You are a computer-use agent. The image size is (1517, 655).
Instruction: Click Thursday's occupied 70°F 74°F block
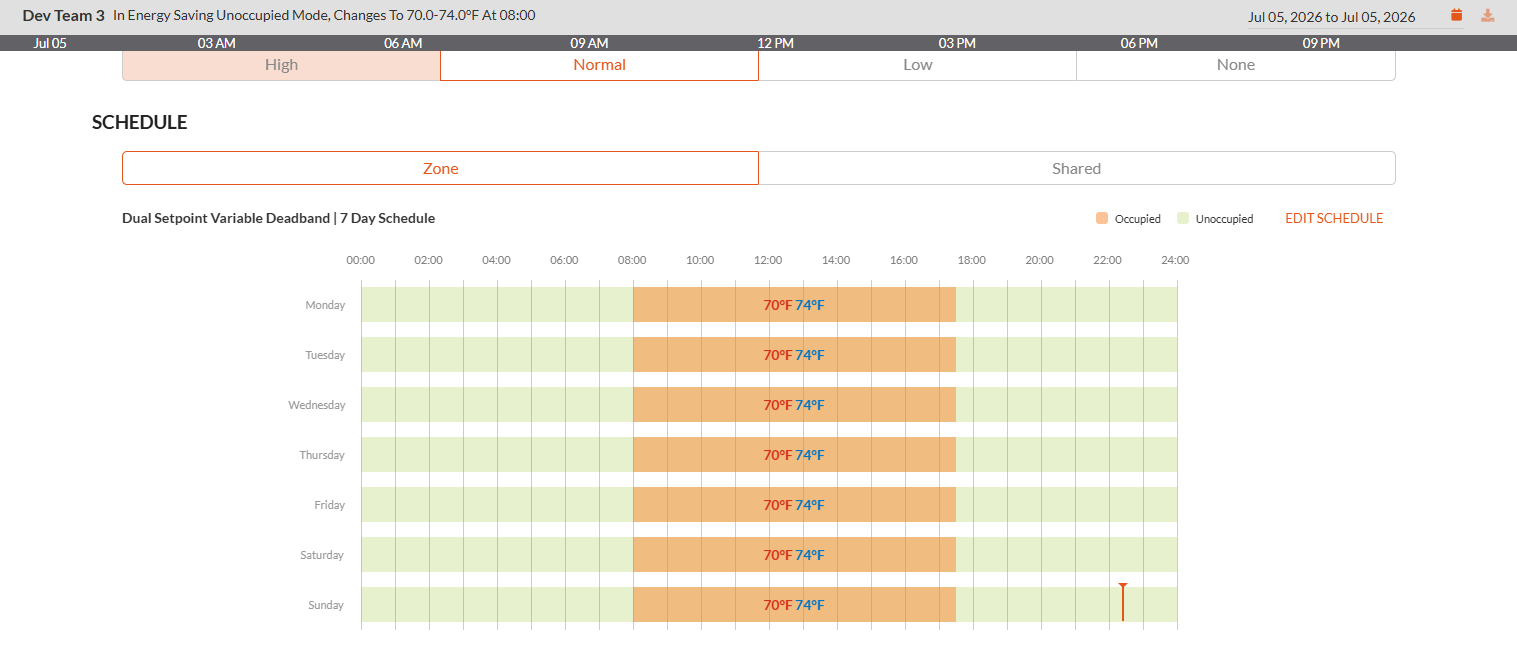click(x=794, y=455)
